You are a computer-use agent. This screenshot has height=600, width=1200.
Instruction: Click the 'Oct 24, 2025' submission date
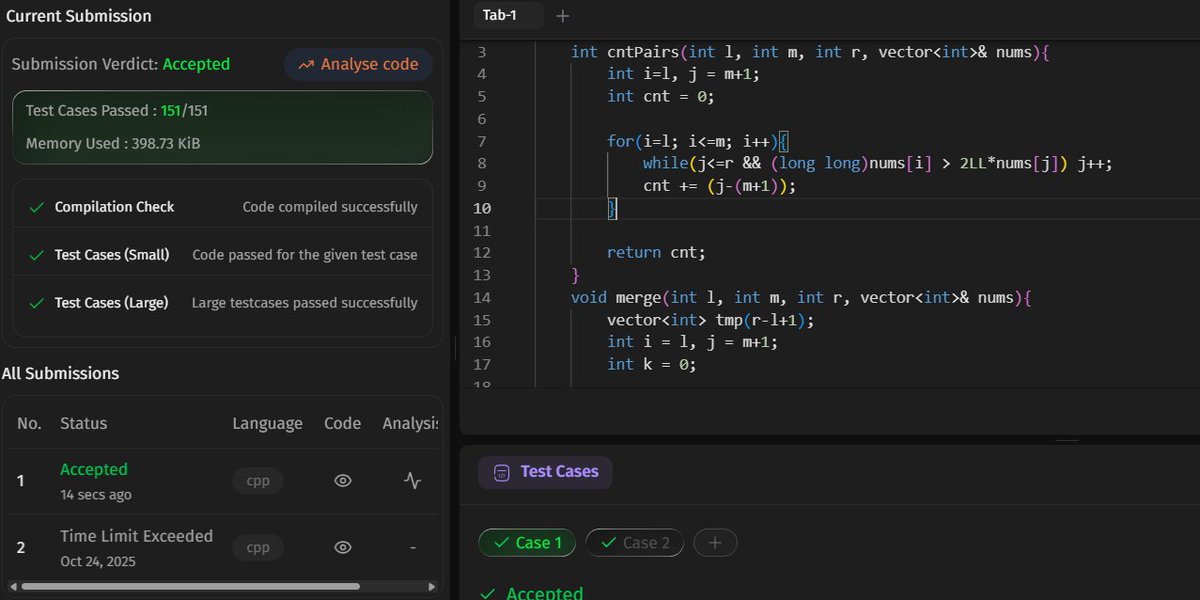tap(98, 561)
